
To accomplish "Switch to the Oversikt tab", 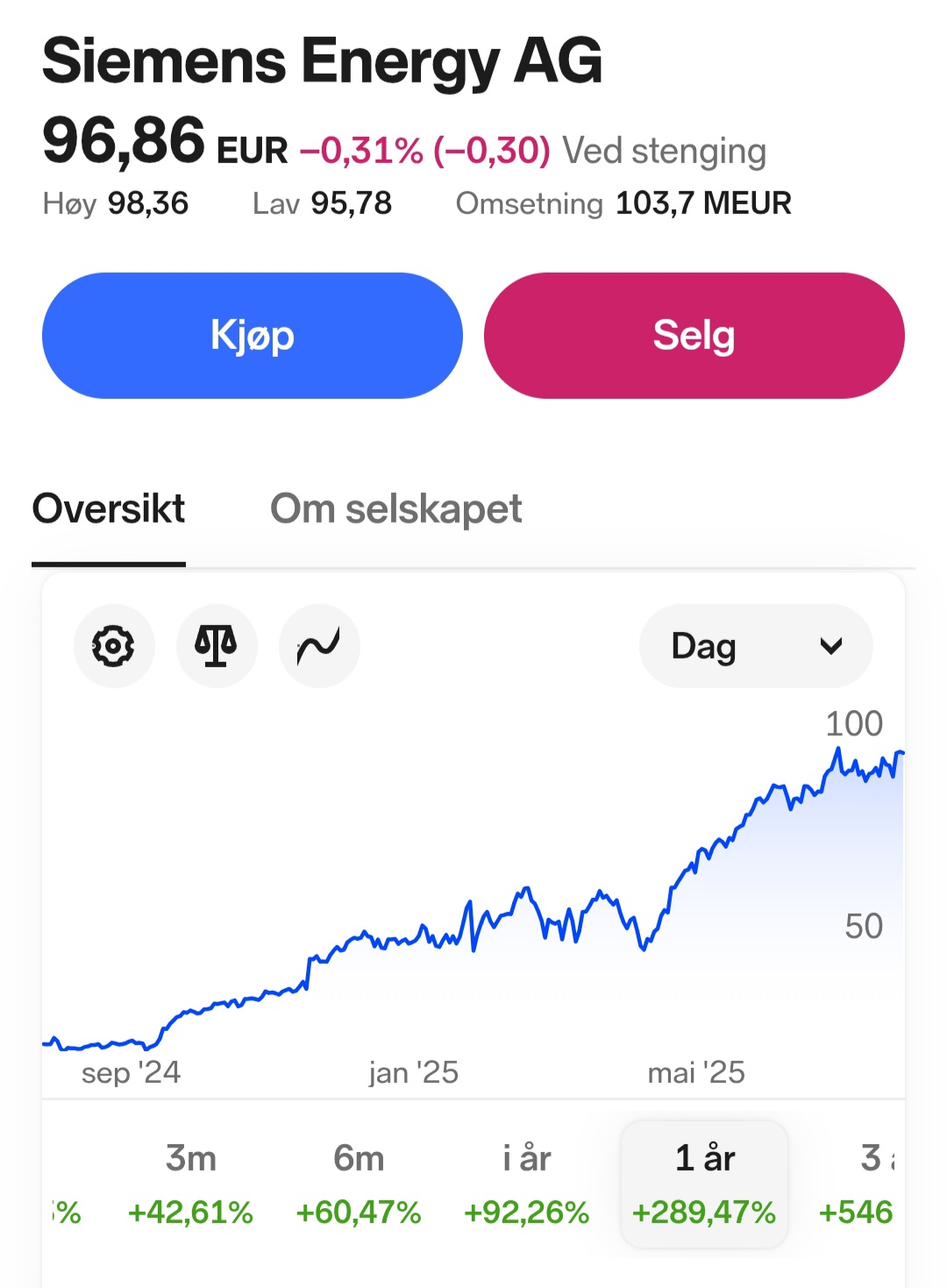I will tap(109, 509).
